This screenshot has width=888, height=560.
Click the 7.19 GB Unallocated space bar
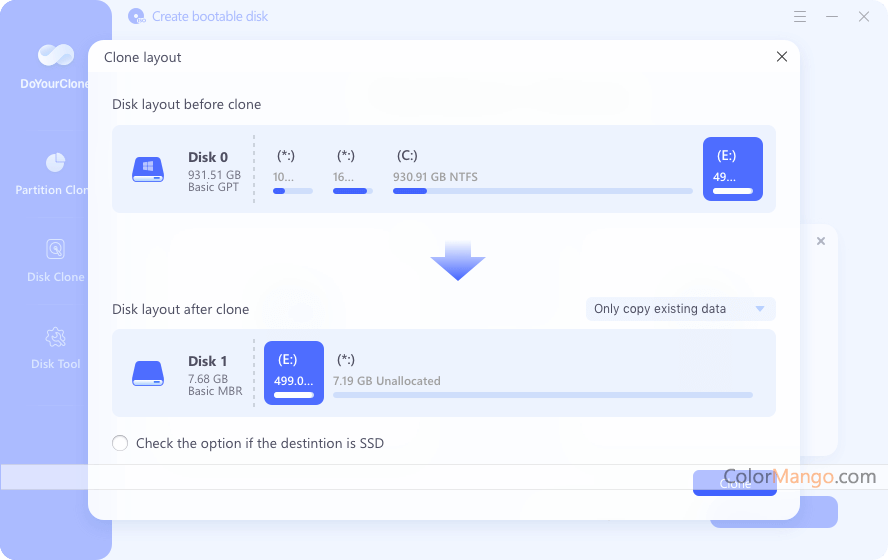pyautogui.click(x=542, y=380)
